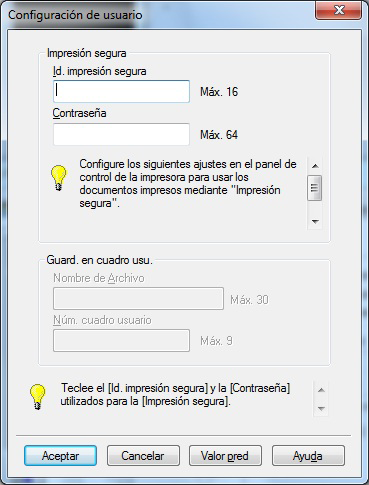Open help via the Ayuda button
The height and width of the screenshot is (485, 369).
(308, 456)
